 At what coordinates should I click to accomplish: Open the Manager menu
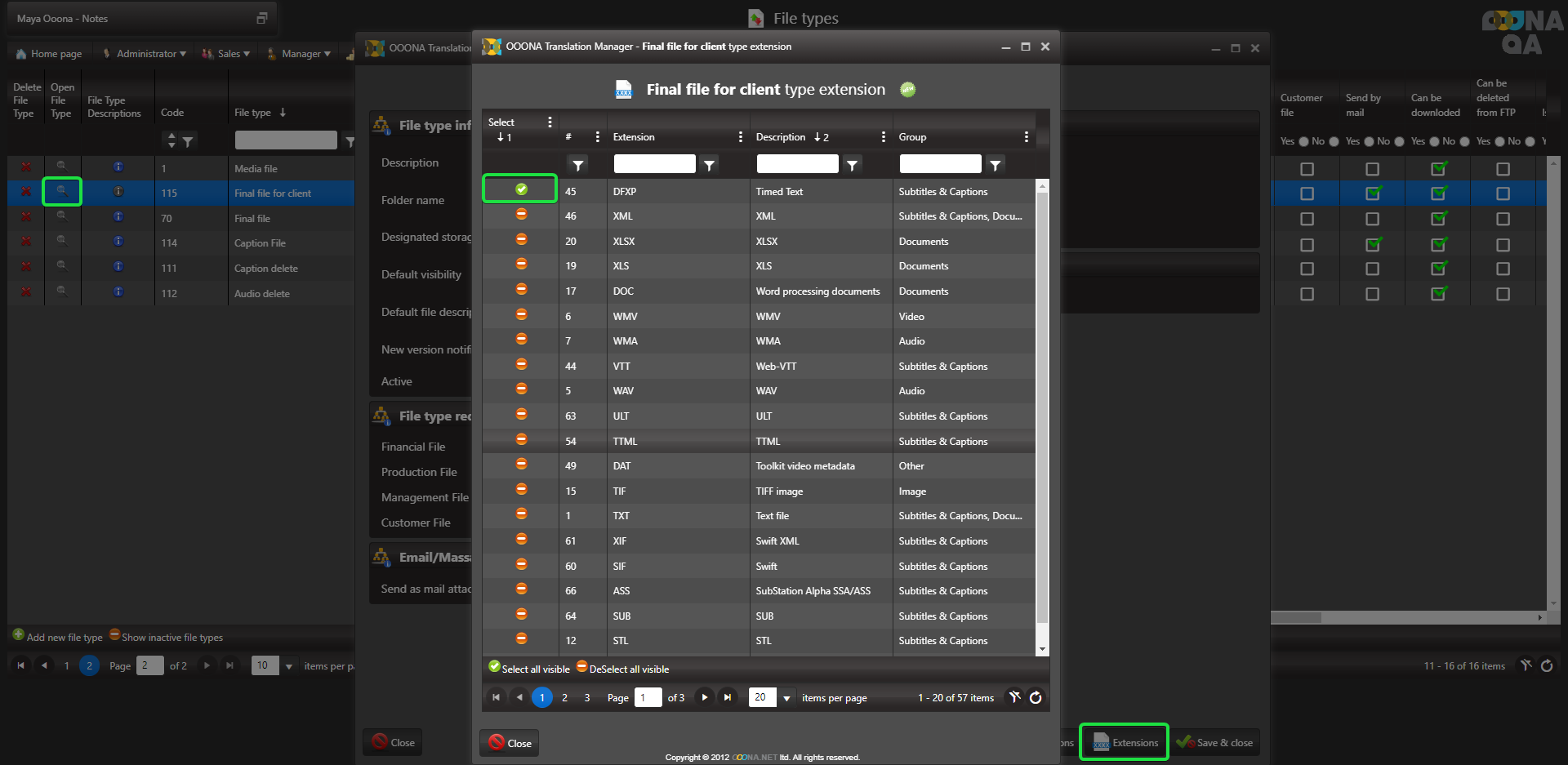tap(301, 54)
